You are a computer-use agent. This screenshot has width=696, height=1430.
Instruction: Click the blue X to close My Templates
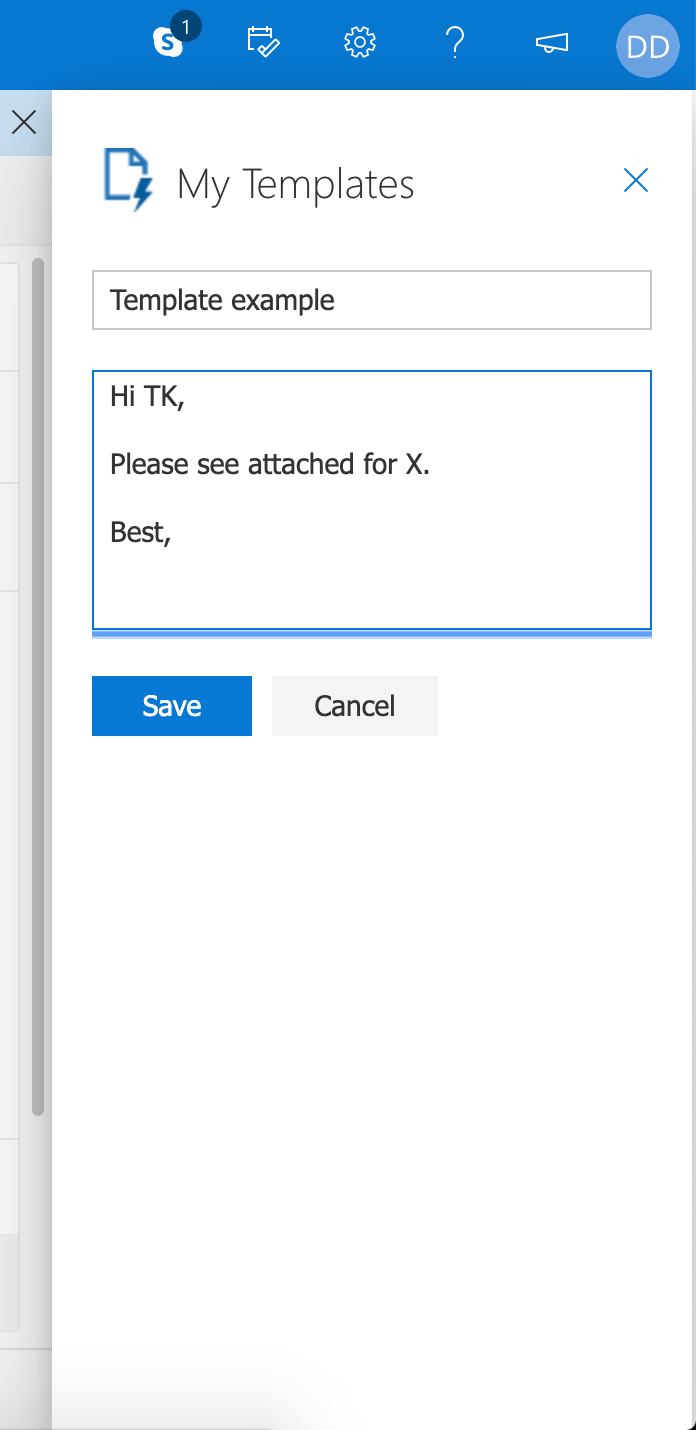(636, 180)
